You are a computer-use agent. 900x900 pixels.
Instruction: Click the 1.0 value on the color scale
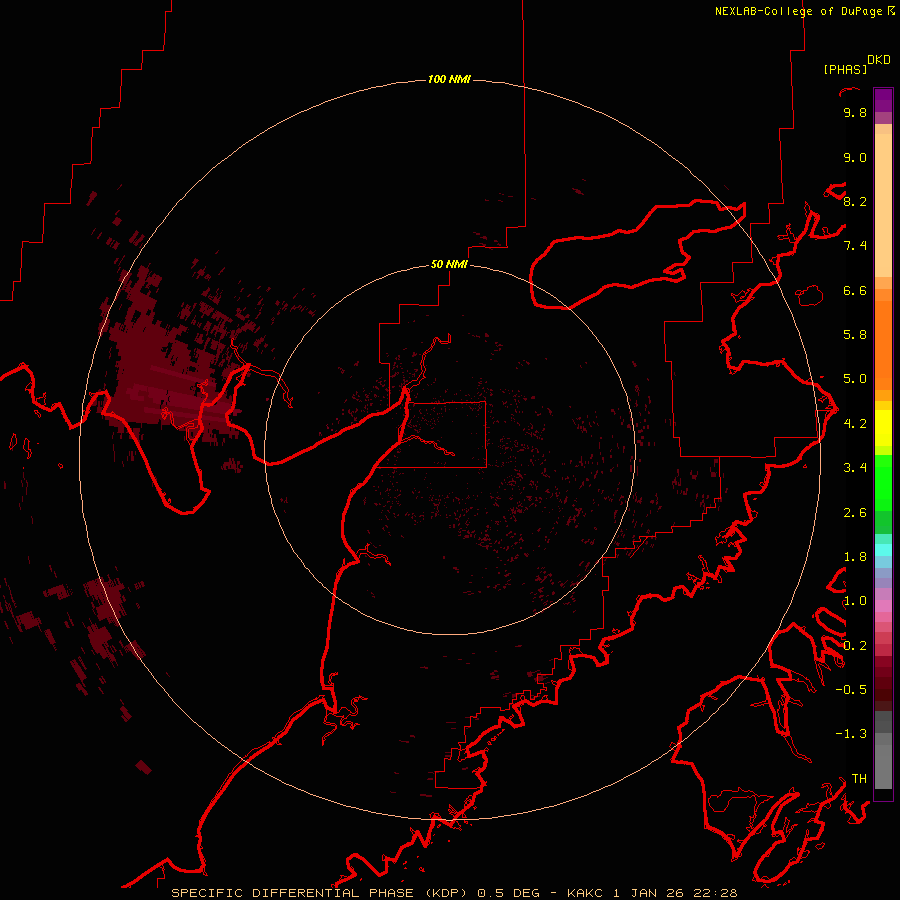(855, 601)
